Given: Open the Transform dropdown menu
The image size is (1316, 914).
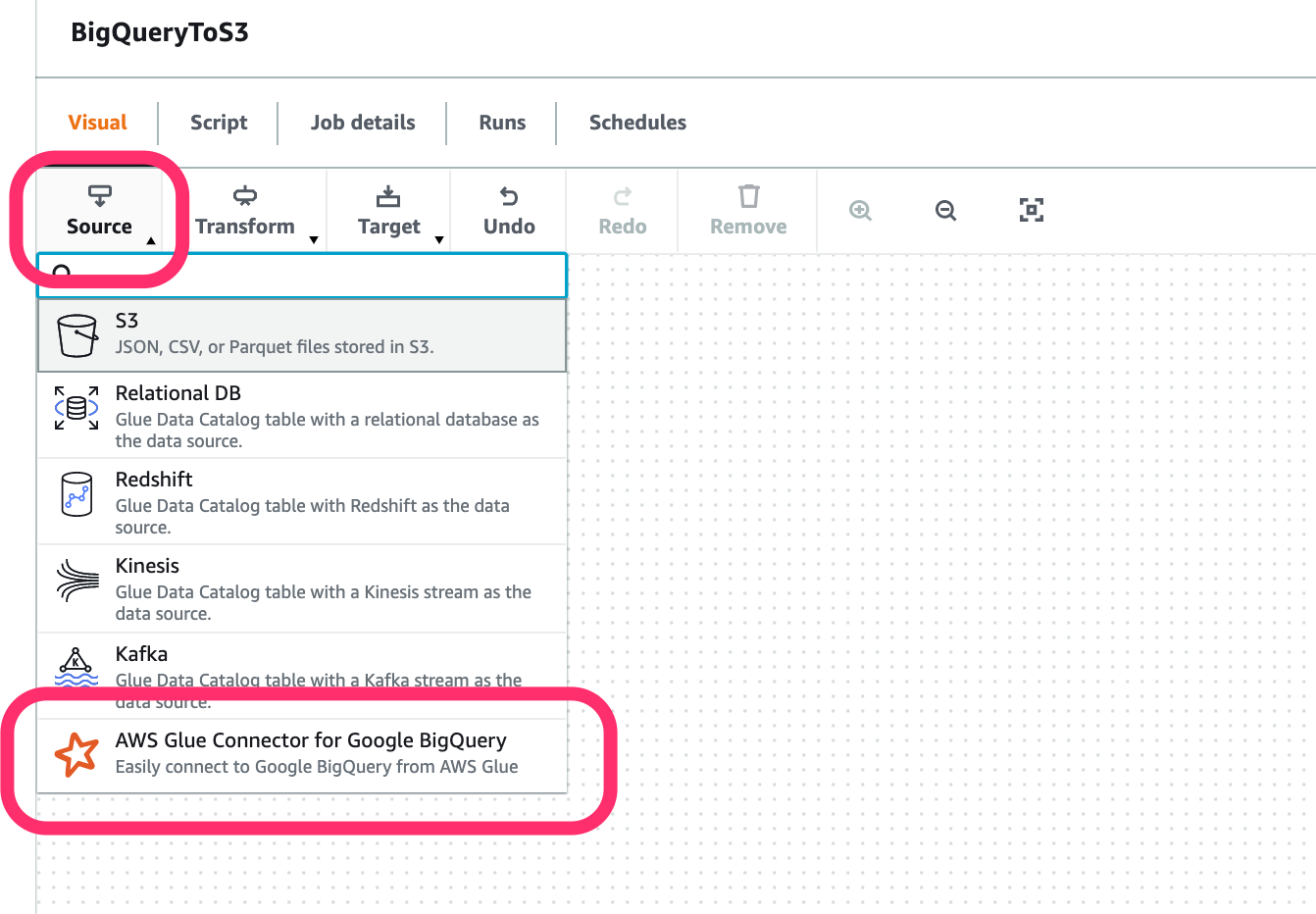Looking at the screenshot, I should (313, 240).
